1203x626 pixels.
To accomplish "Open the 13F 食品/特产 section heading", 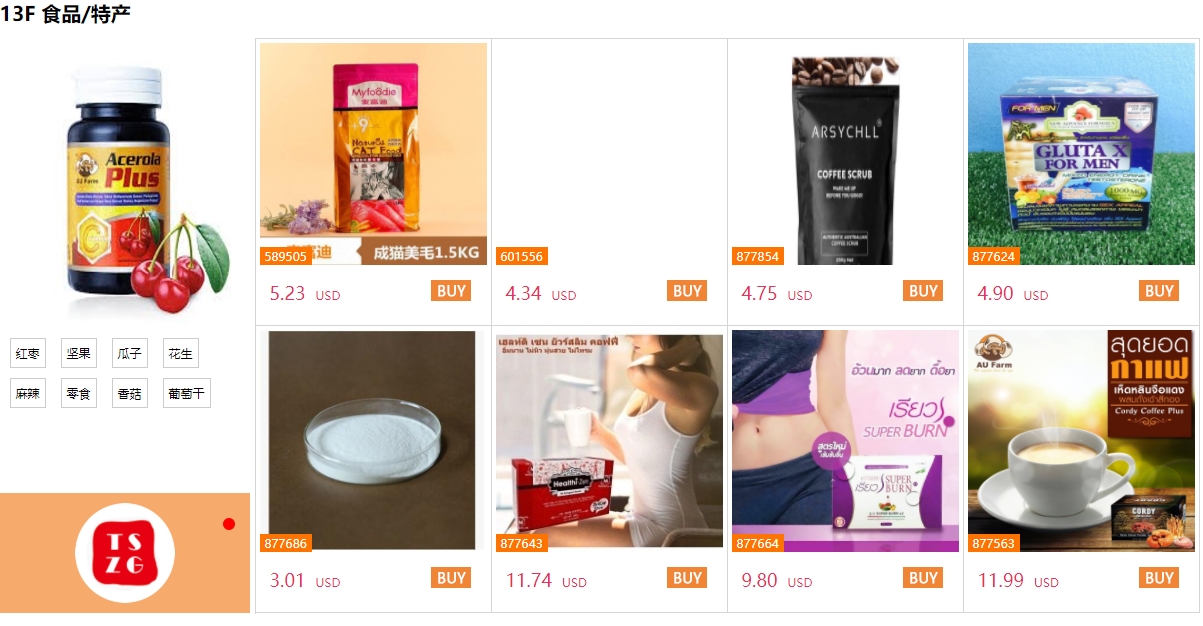I will coord(65,14).
